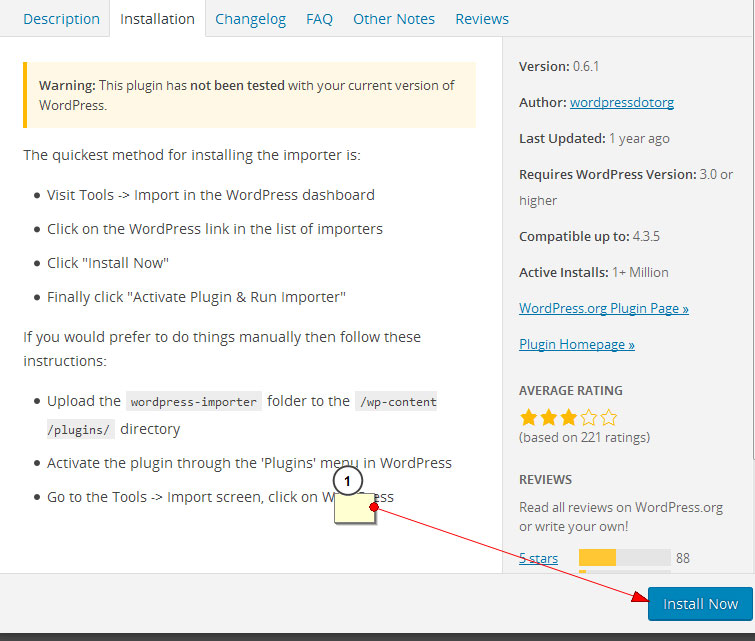Go to the Reviews tab
The width and height of the screenshot is (755, 641).
482,19
